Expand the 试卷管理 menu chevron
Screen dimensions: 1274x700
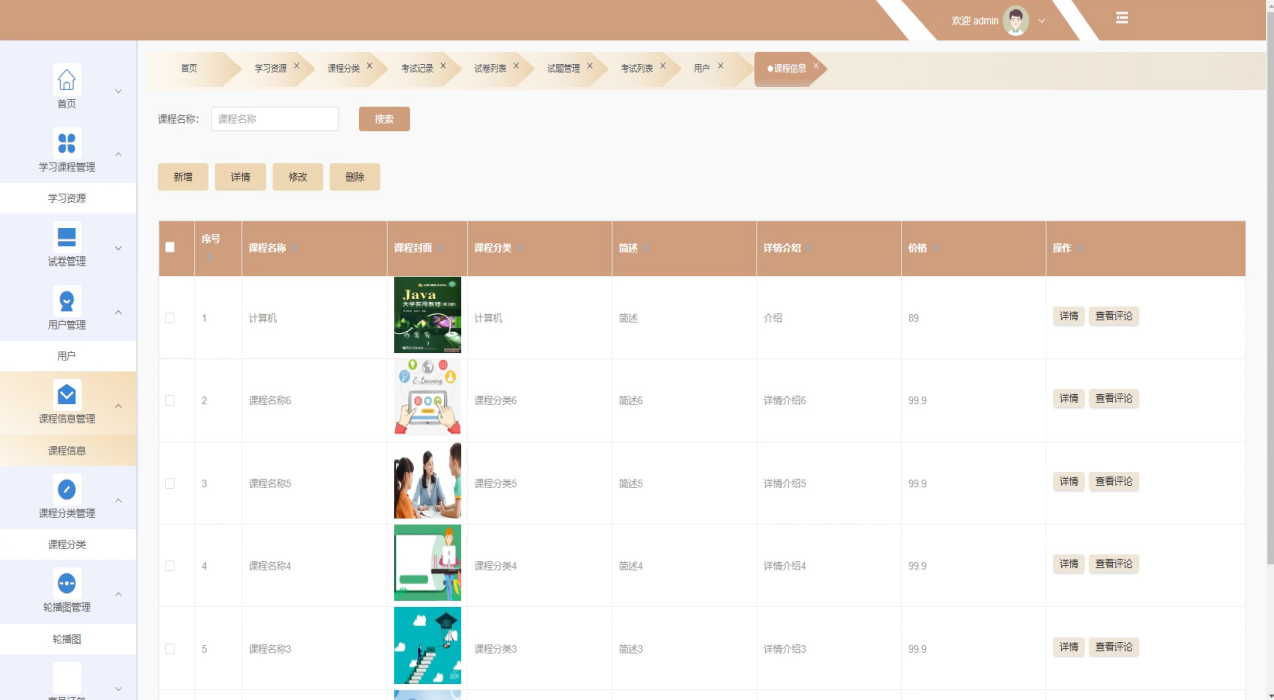pyautogui.click(x=118, y=249)
